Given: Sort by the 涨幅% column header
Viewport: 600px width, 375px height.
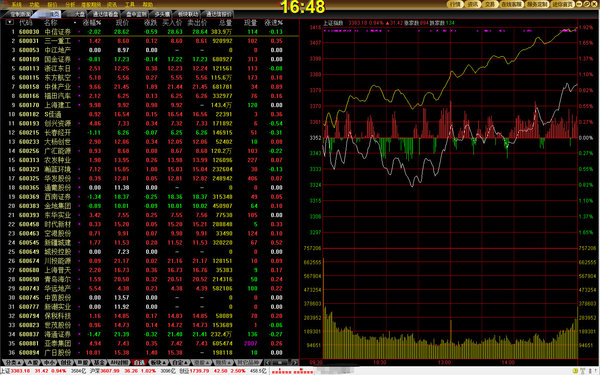Looking at the screenshot, I should (x=92, y=23).
